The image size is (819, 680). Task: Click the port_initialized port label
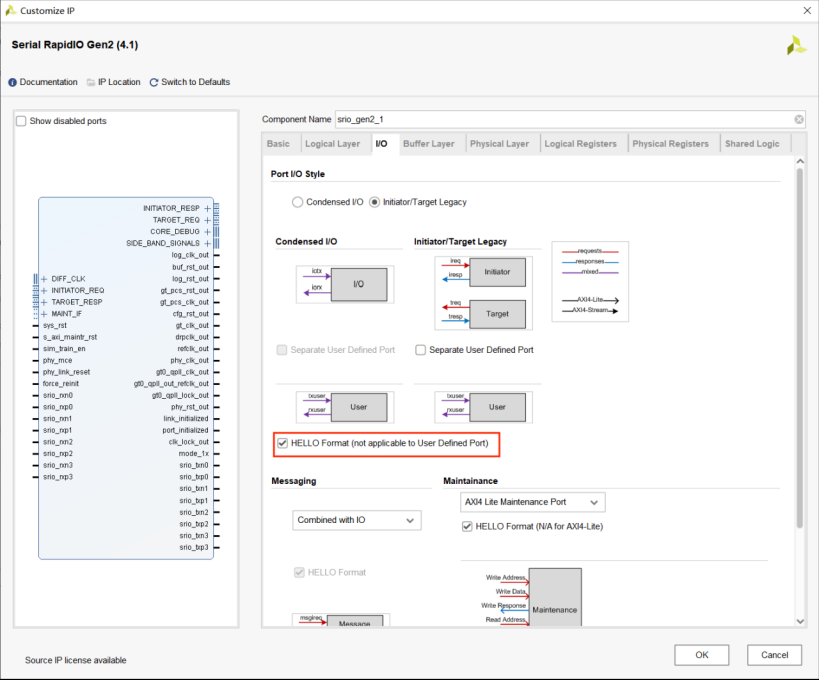185,430
